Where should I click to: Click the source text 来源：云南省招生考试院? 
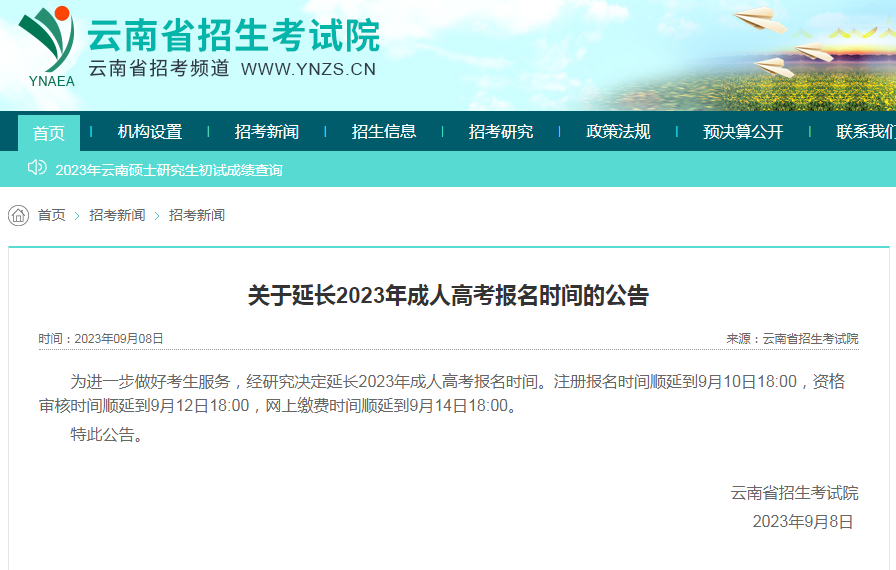pyautogui.click(x=792, y=339)
